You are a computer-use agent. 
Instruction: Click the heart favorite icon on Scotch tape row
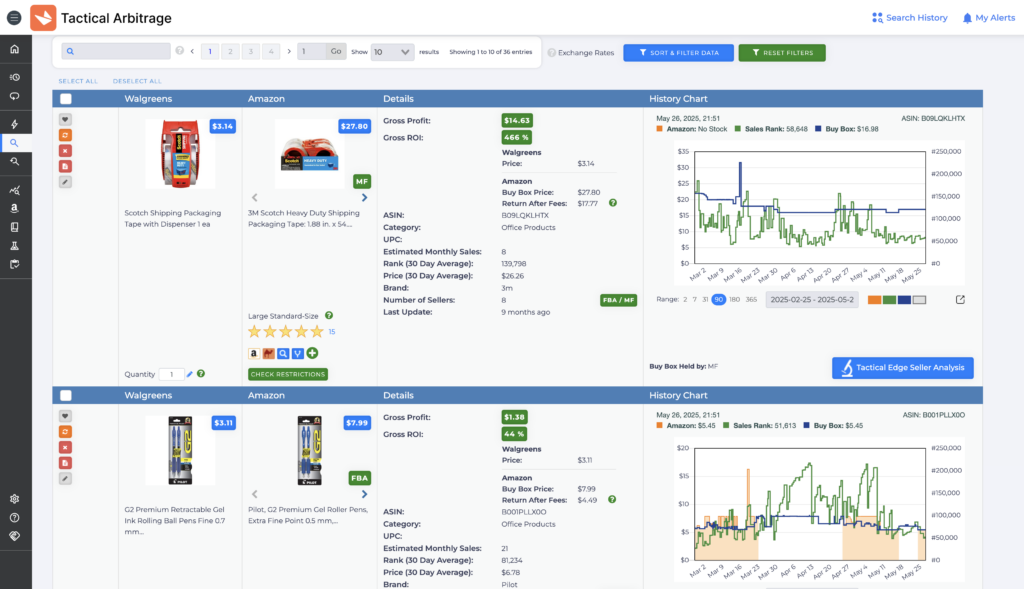click(65, 120)
